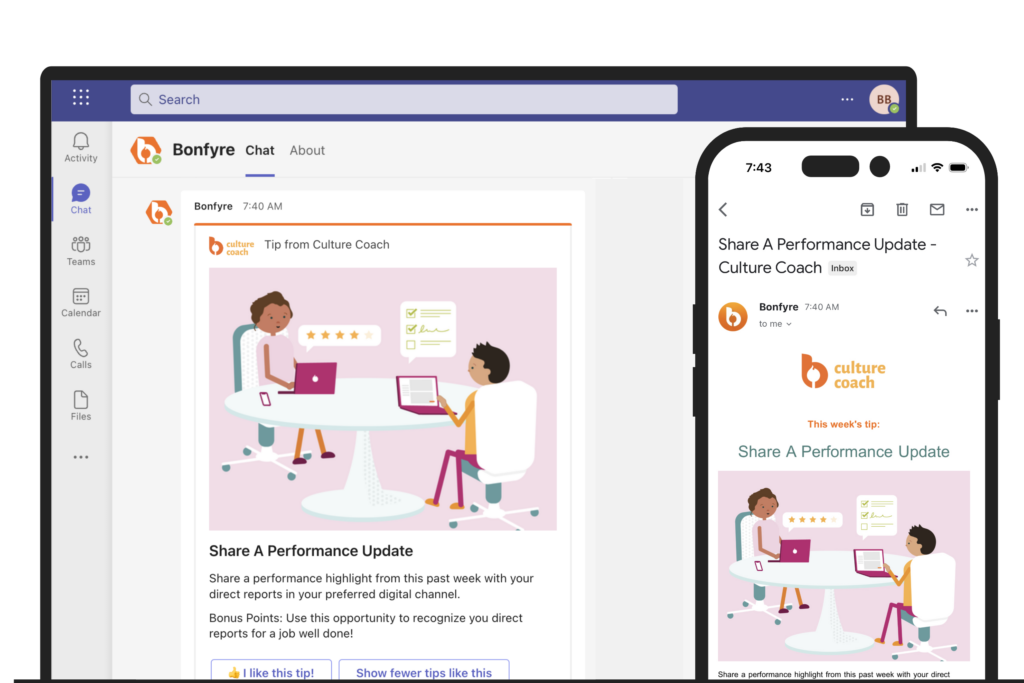Click the mark unread envelope icon
This screenshot has width=1024, height=683.
[x=937, y=210]
